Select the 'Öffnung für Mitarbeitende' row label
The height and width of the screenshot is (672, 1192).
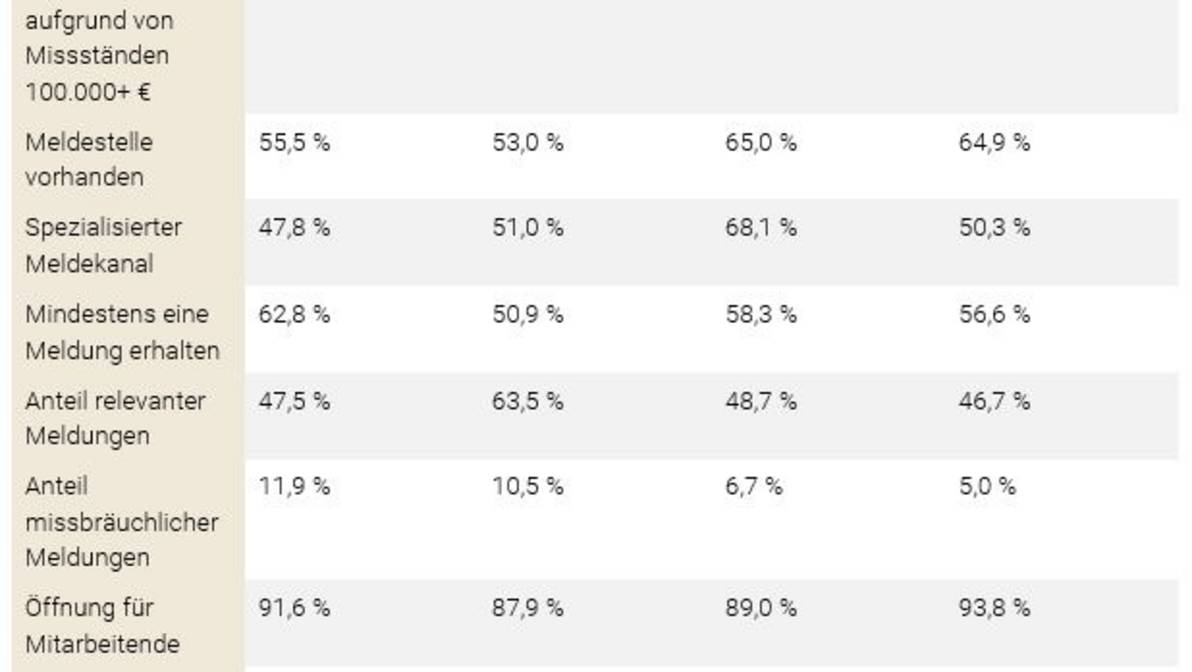pos(102,625)
